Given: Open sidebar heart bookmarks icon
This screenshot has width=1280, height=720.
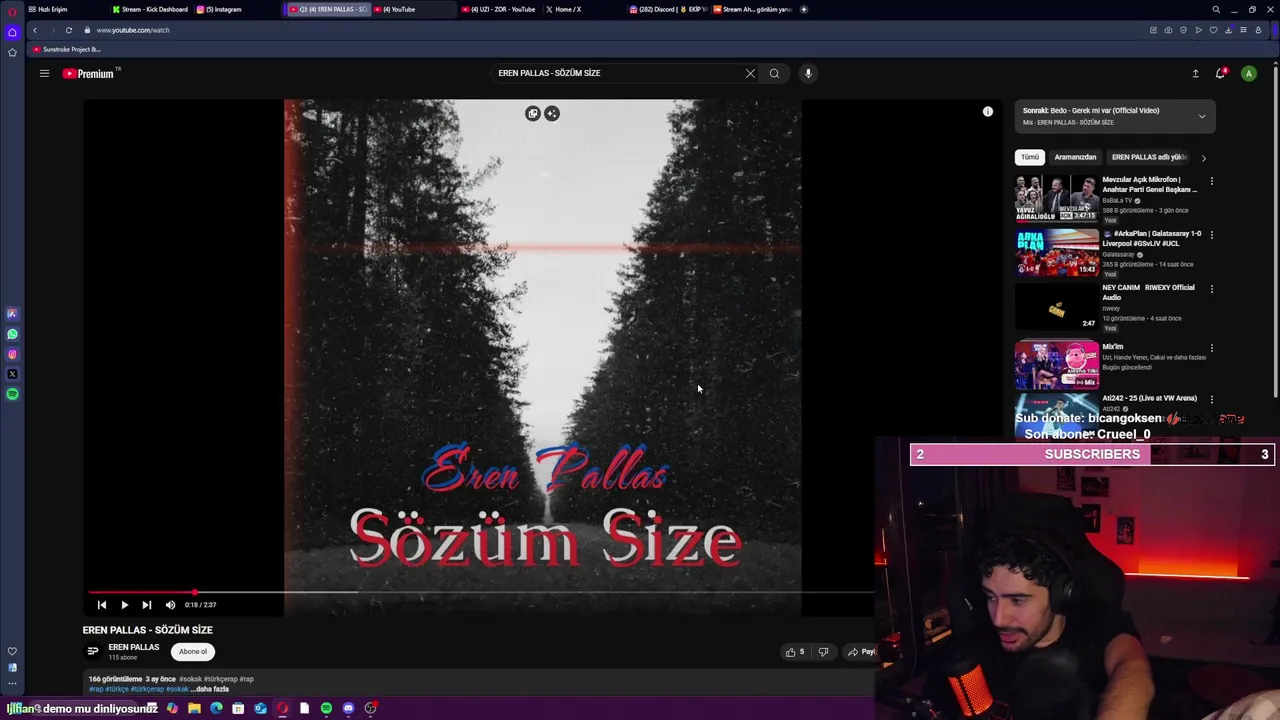Looking at the screenshot, I should (12, 651).
